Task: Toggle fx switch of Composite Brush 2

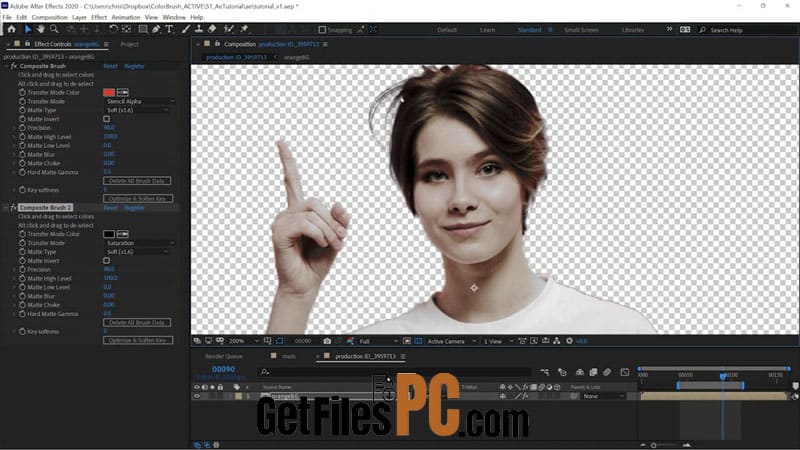Action: [14, 208]
